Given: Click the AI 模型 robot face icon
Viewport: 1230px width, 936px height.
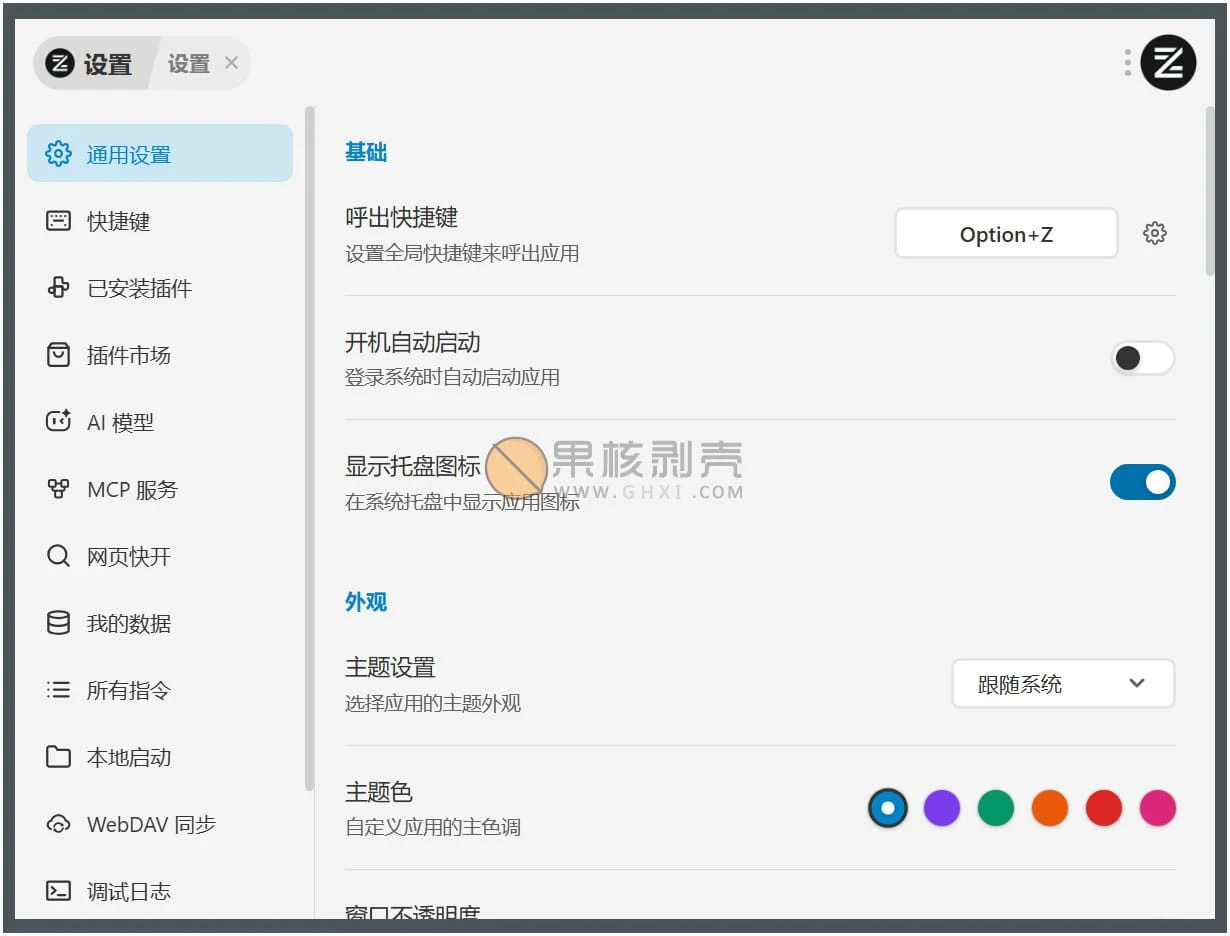Looking at the screenshot, I should coord(59,422).
